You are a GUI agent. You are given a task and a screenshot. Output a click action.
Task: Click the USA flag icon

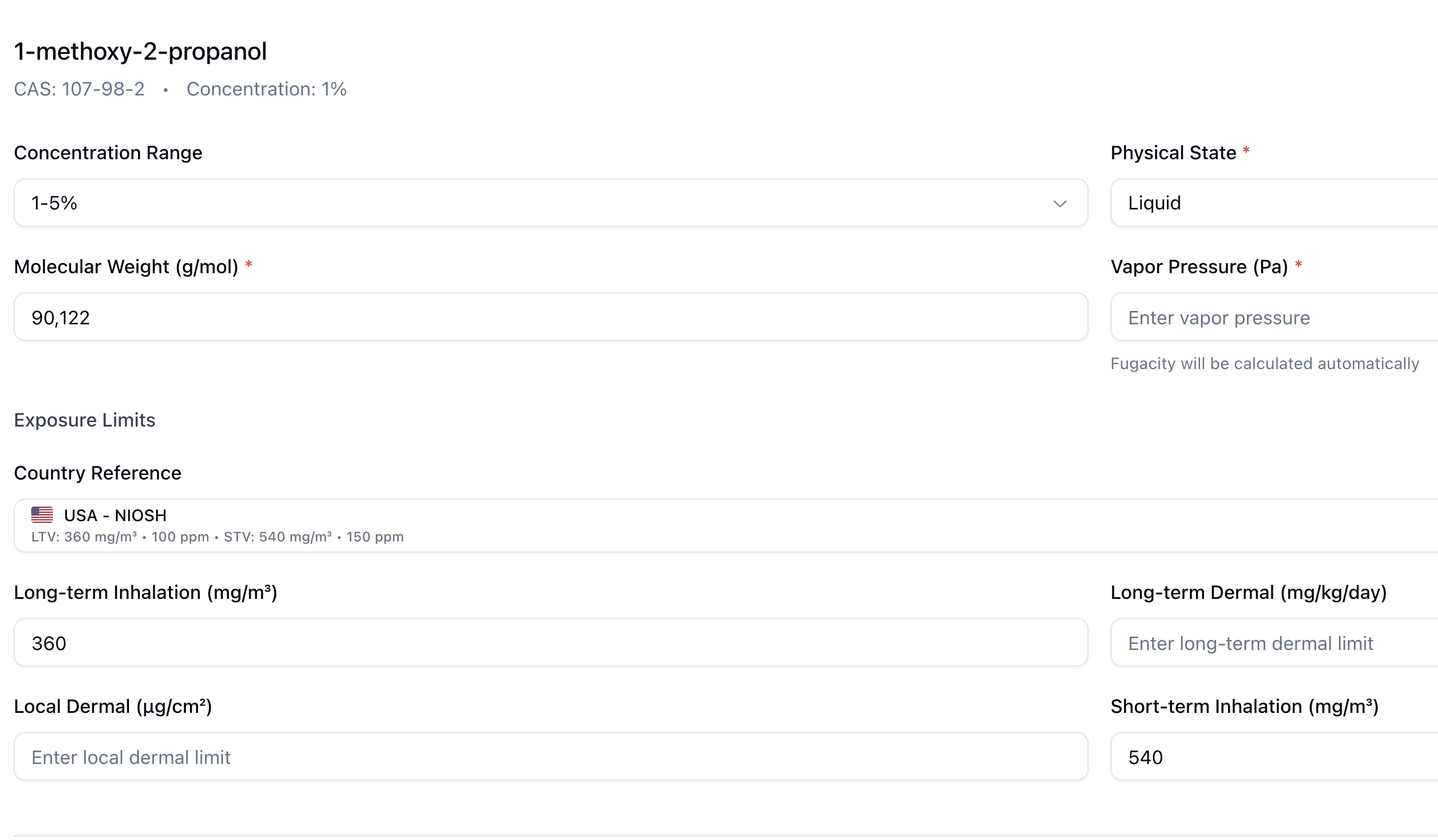pos(42,515)
